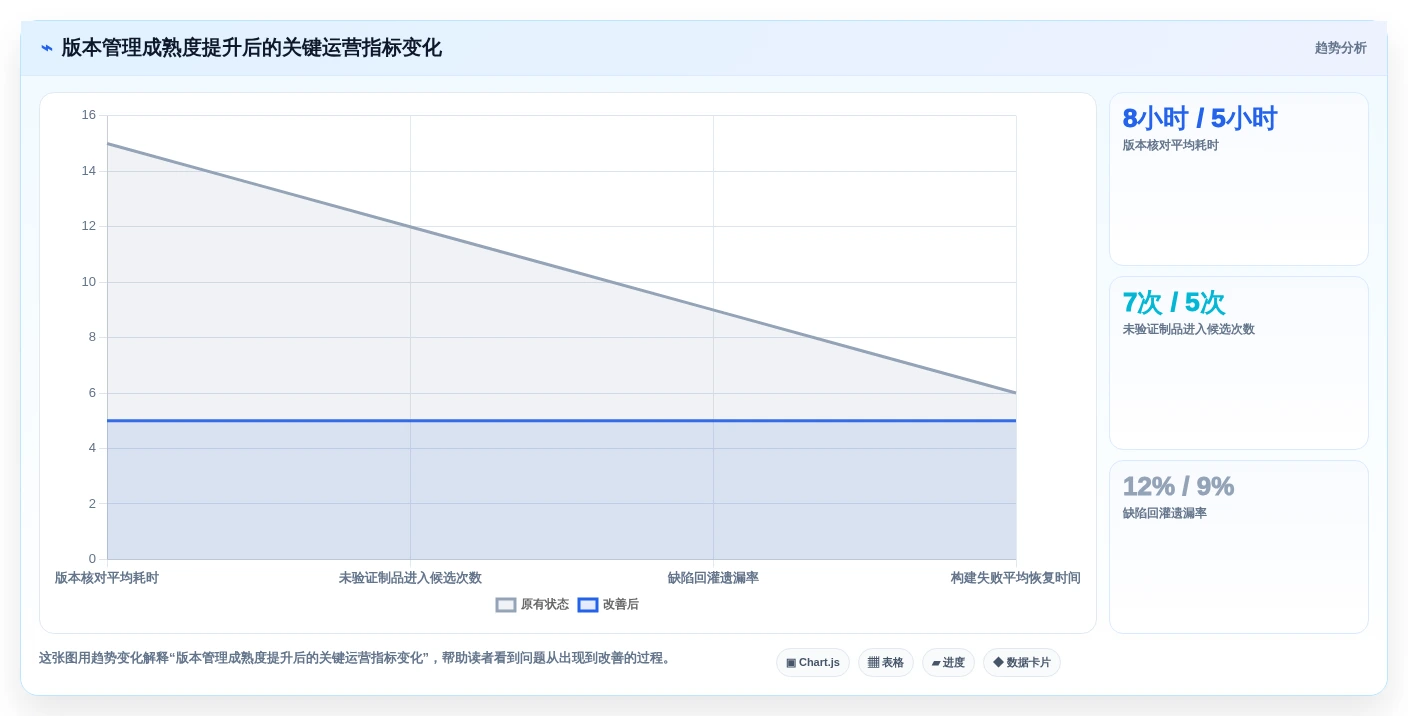Click the chart title 版本管理成熟度提升后的关键运营指标变化
The width and height of the screenshot is (1408, 716).
(x=252, y=48)
